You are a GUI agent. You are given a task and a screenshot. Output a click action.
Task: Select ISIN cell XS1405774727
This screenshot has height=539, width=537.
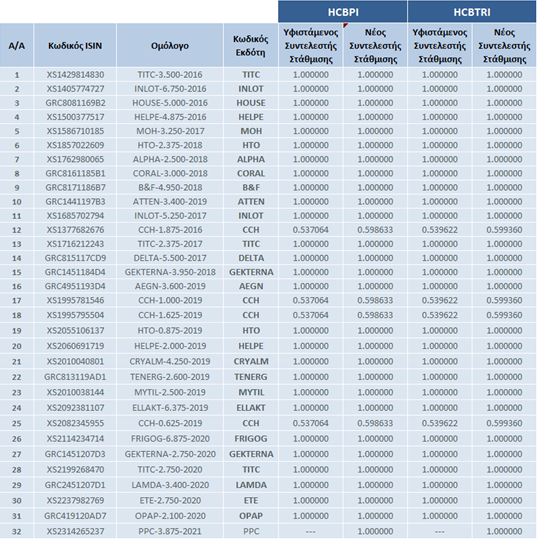75,89
